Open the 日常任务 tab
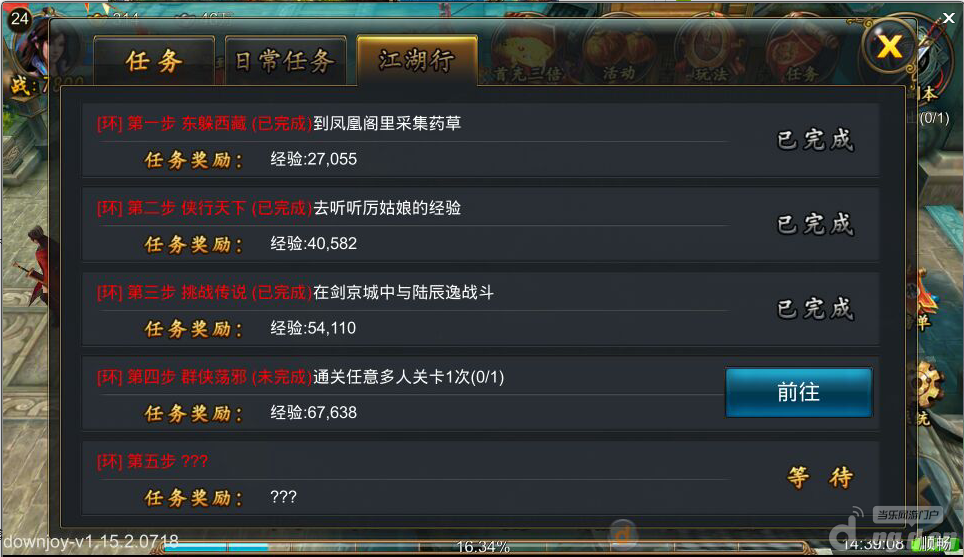This screenshot has height=557, width=964. pos(285,60)
